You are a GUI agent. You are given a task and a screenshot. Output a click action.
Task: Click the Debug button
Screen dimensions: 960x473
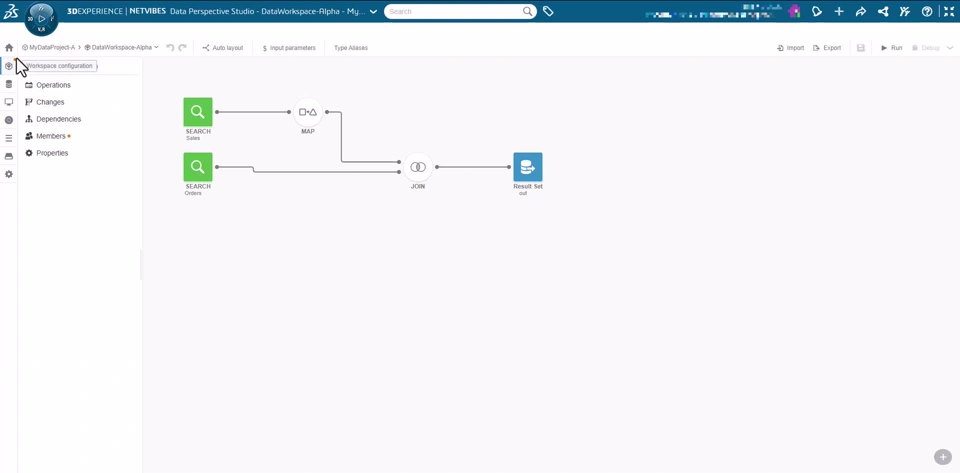pos(926,48)
